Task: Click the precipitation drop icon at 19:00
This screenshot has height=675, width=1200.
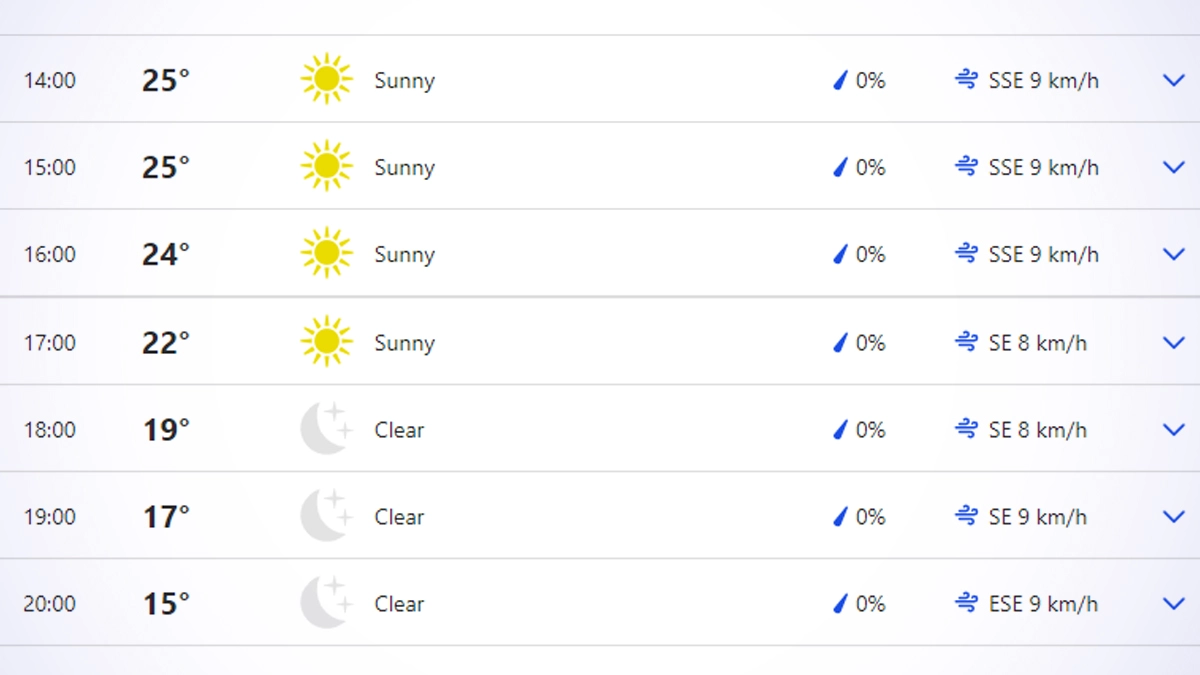Action: pos(840,517)
